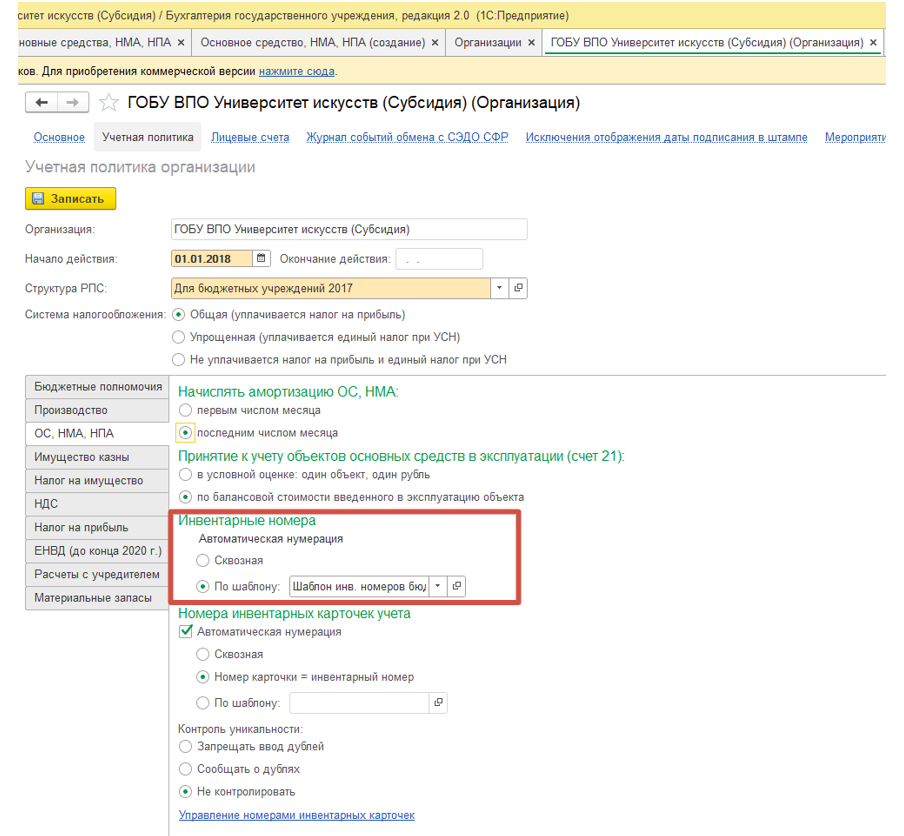Viewport: 904px width, 836px height.
Task: Switch to Основное средство, НМА, НПА (создание) tab
Action: point(312,43)
